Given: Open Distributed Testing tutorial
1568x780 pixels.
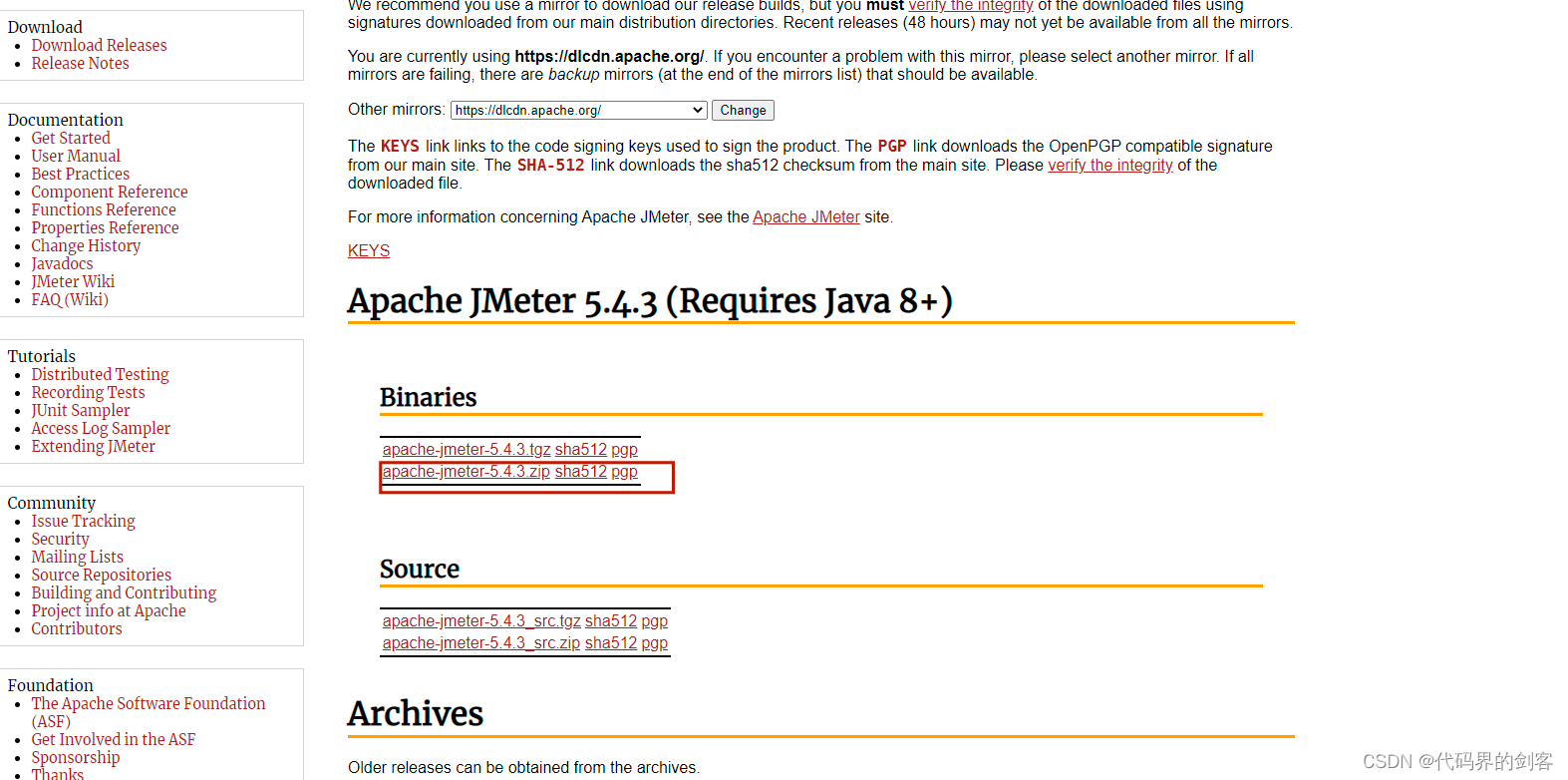Looking at the screenshot, I should [100, 374].
